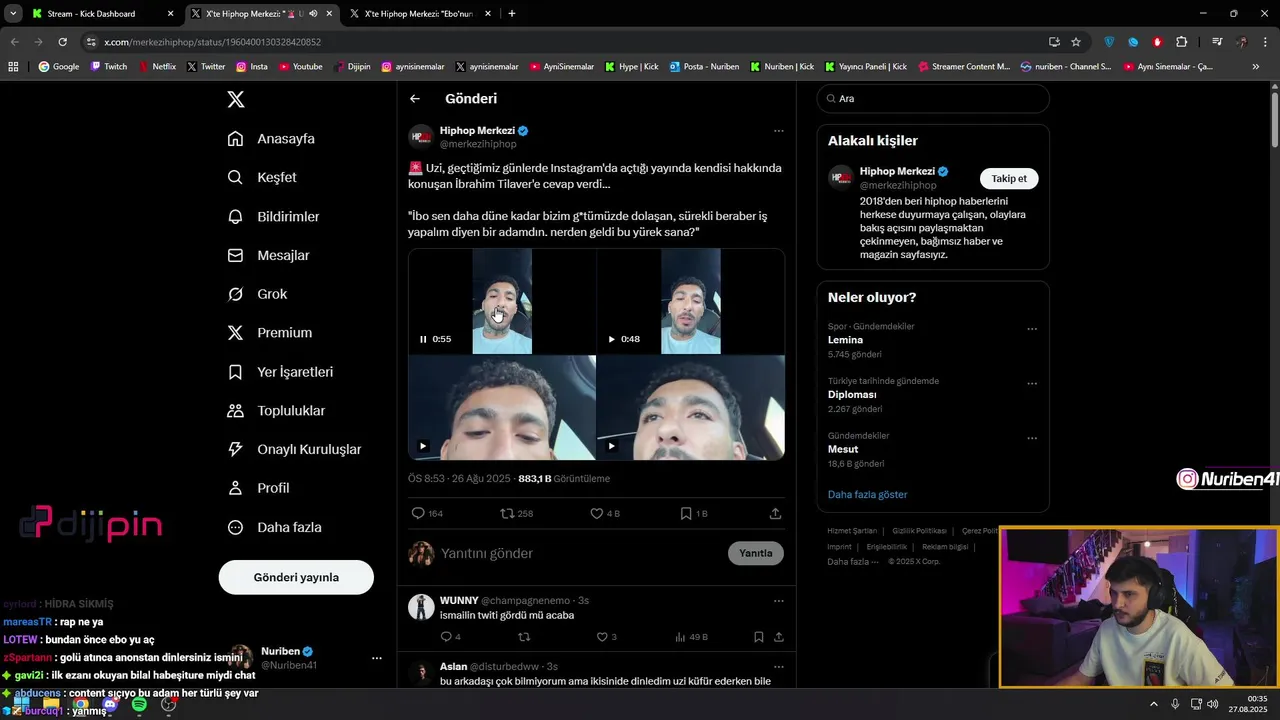Open a new browser tab
This screenshot has width=1280, height=720.
512,14
